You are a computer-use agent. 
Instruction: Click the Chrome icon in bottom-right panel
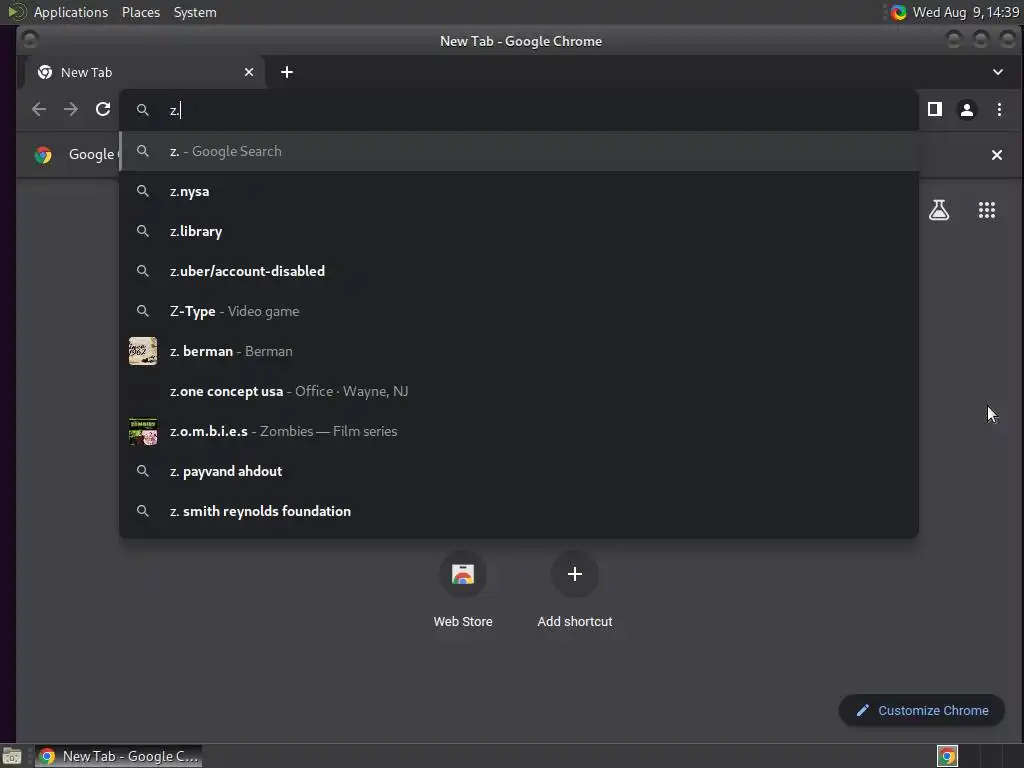click(947, 756)
